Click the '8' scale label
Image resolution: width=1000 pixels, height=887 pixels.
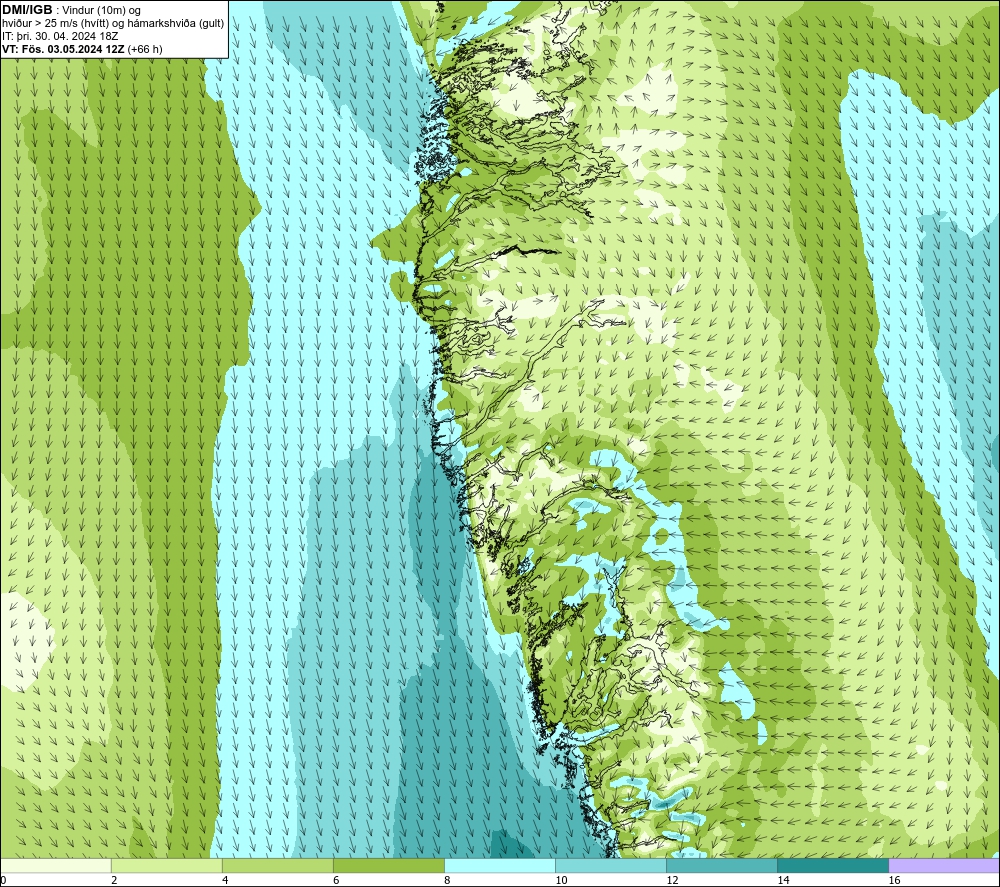pyautogui.click(x=447, y=880)
